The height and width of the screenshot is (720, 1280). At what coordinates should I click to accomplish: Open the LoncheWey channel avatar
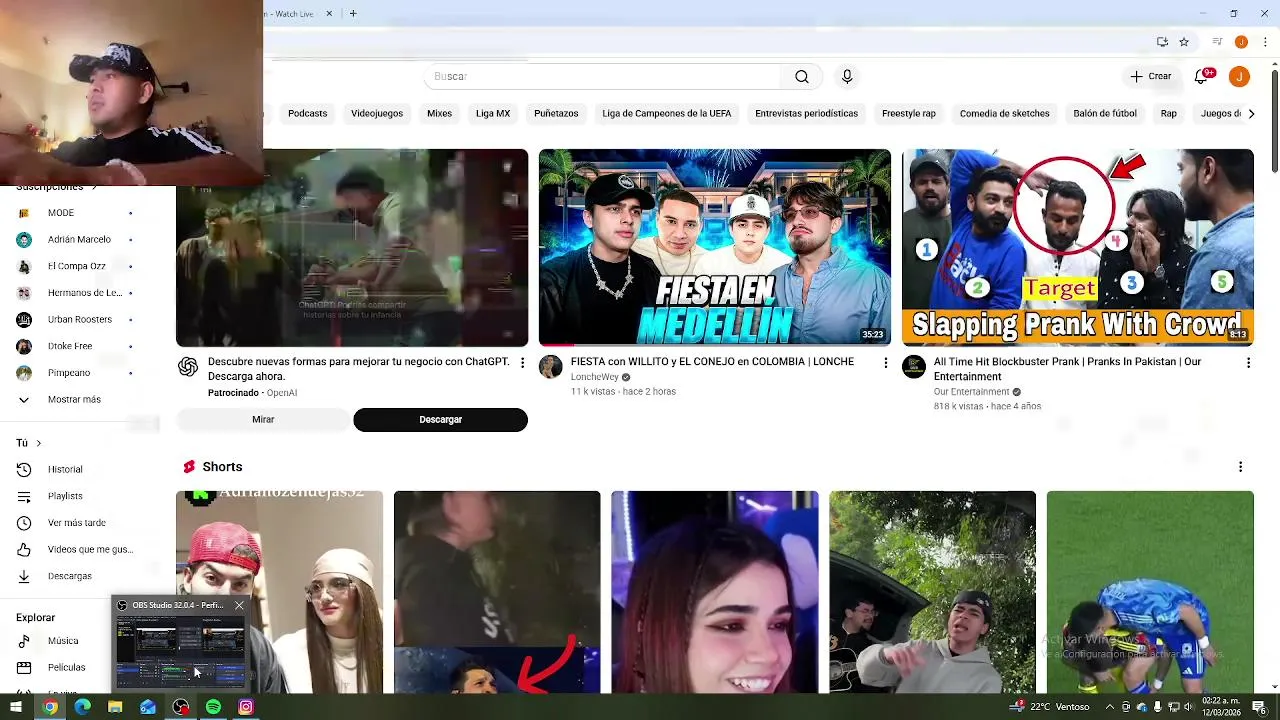tap(551, 367)
